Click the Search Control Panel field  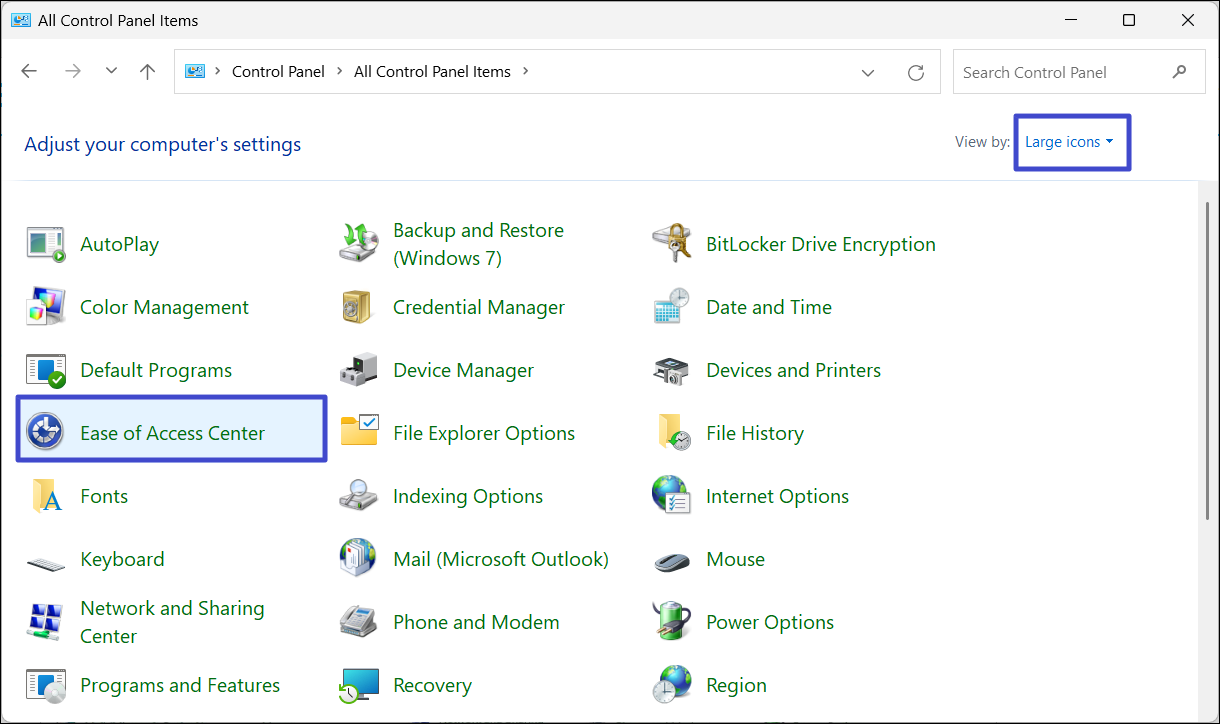(x=1060, y=72)
